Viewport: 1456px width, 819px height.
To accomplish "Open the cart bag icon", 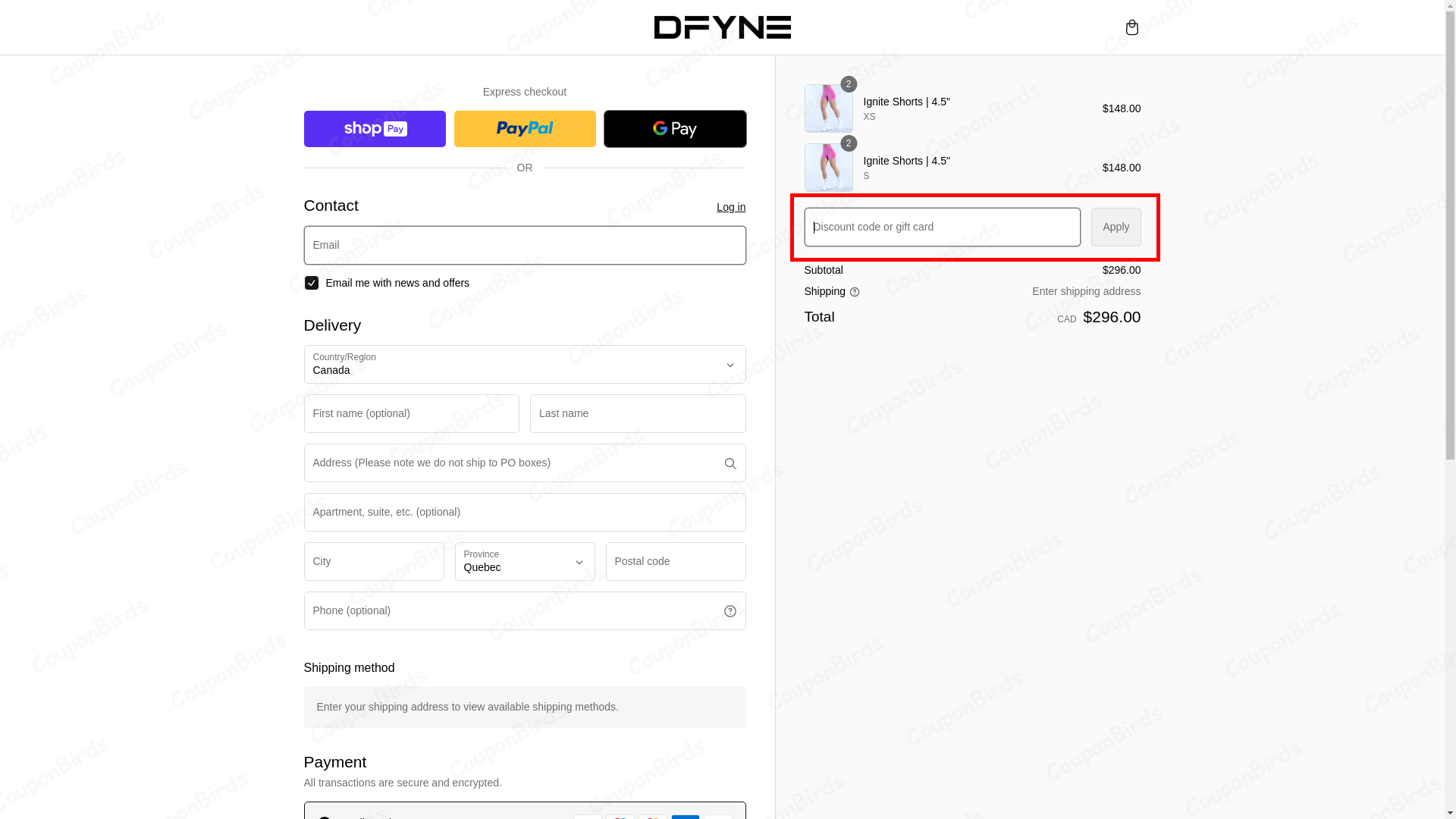I will [x=1131, y=27].
